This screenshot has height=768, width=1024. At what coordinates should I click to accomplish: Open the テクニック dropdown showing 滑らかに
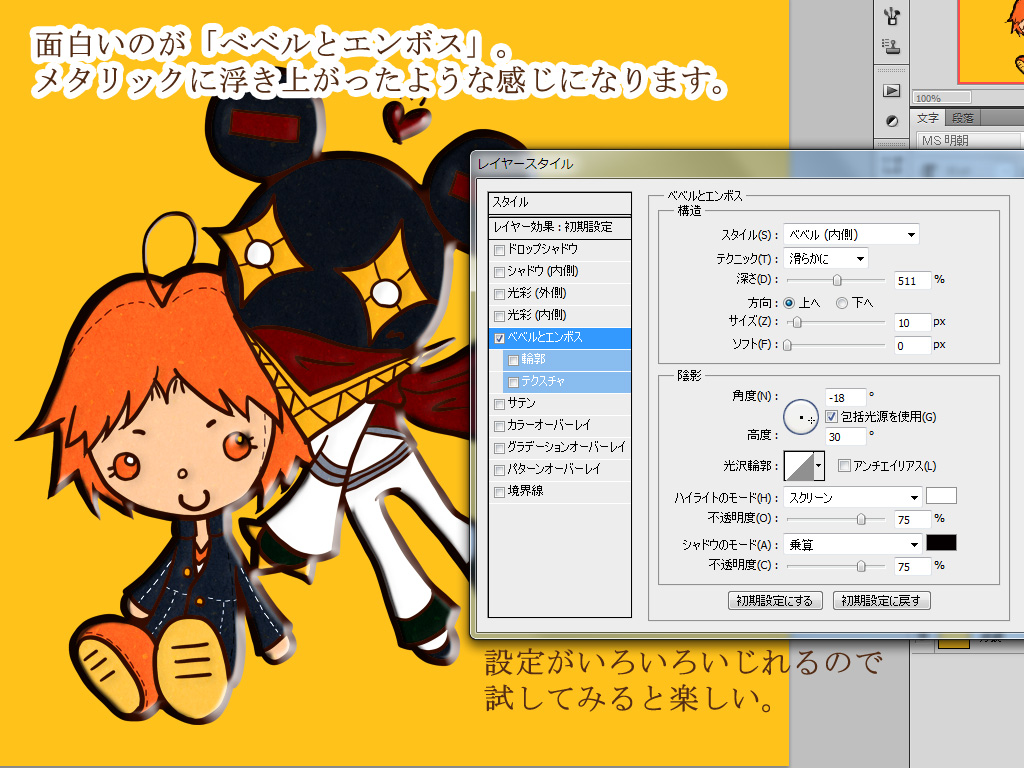(825, 259)
